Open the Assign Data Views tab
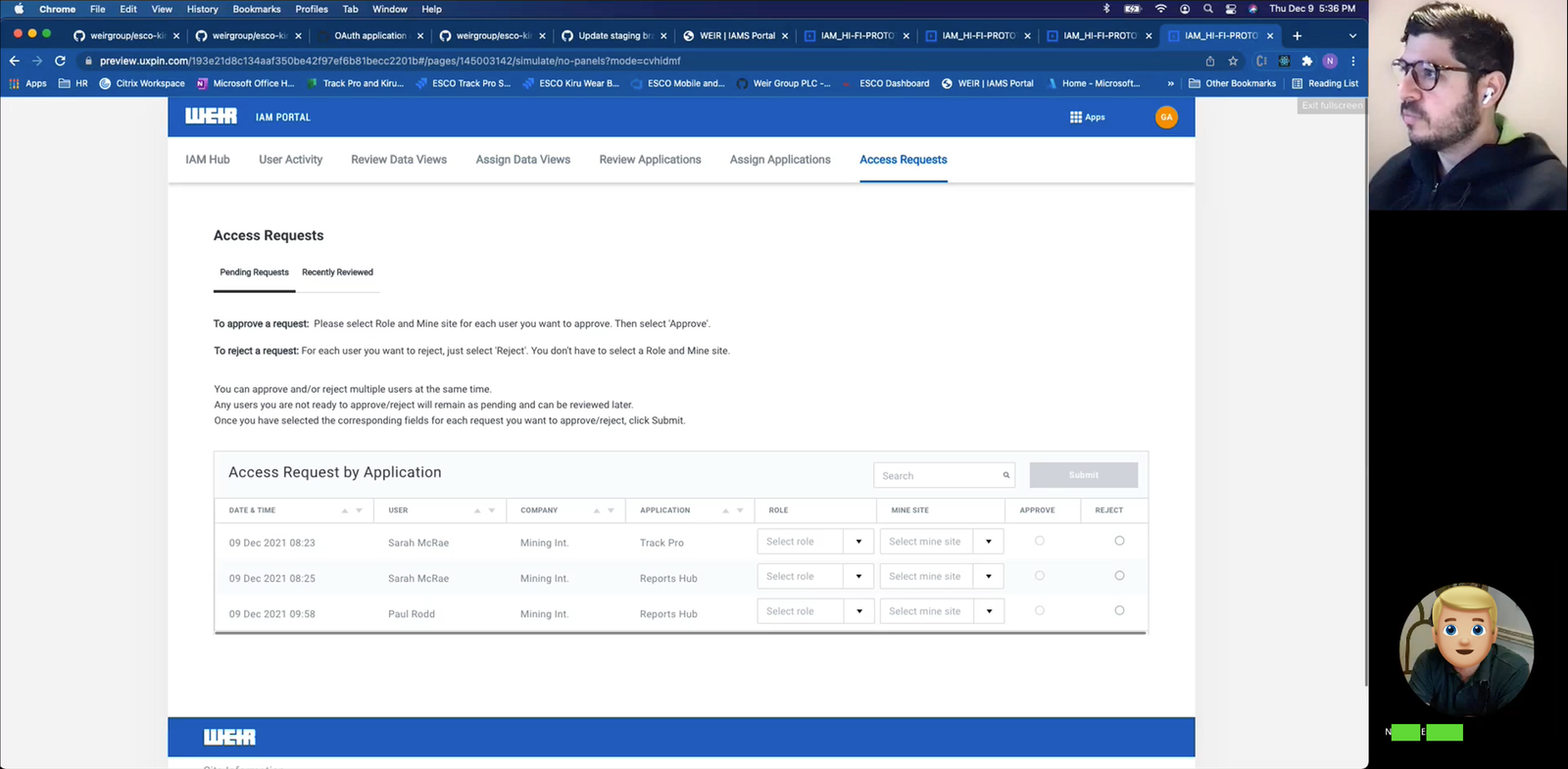This screenshot has width=1568, height=769. 523,160
